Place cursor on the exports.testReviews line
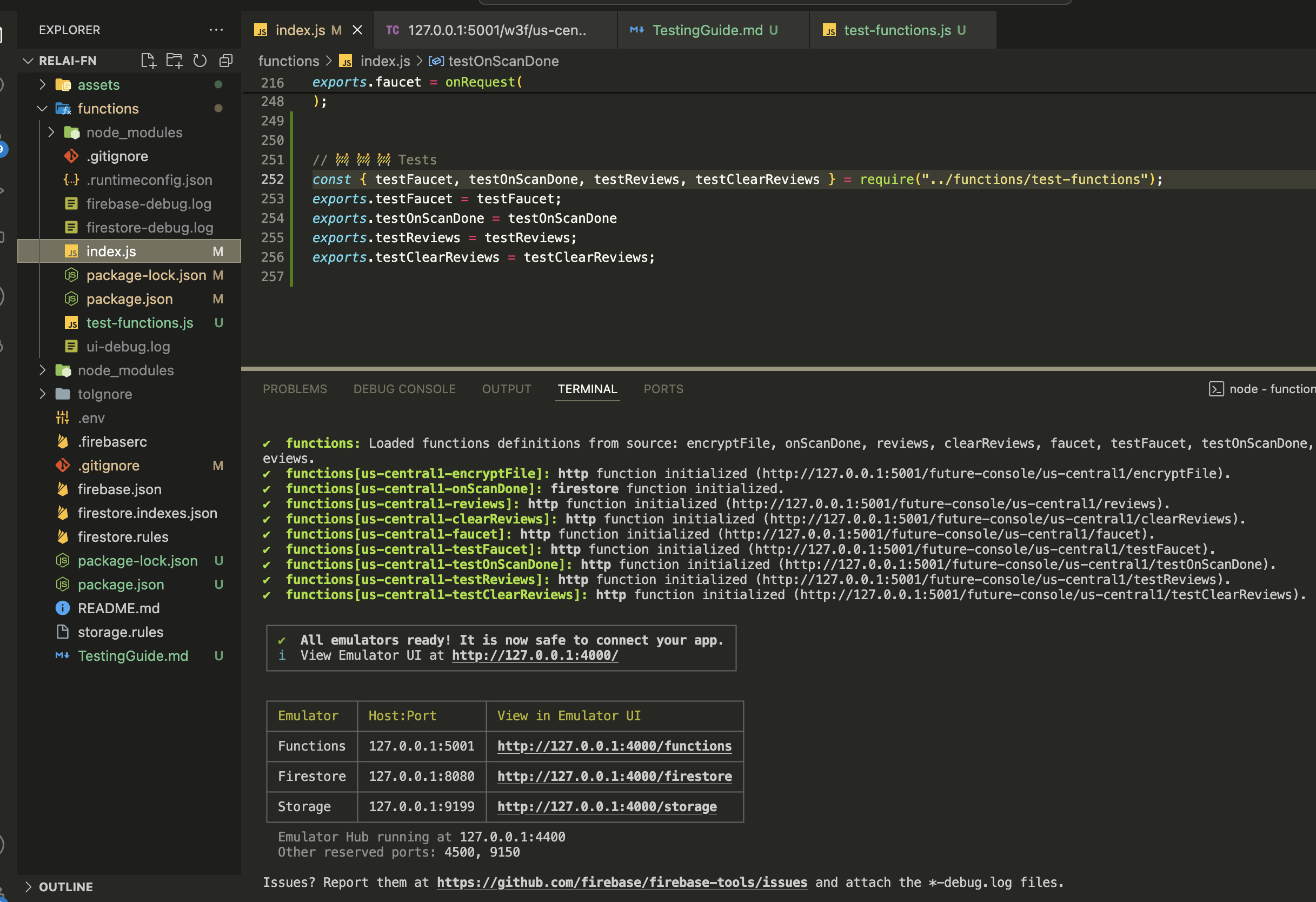Image resolution: width=1316 pixels, height=902 pixels. pos(444,237)
